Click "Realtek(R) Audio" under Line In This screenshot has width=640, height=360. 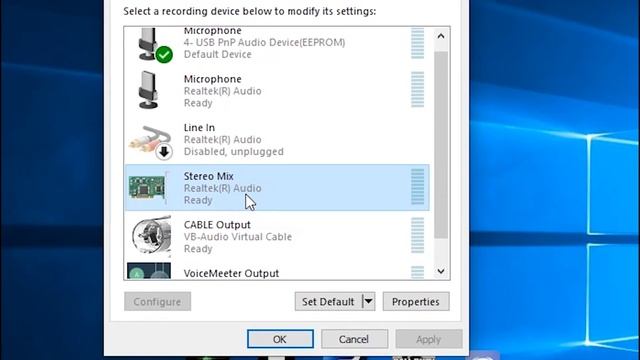[222, 140]
